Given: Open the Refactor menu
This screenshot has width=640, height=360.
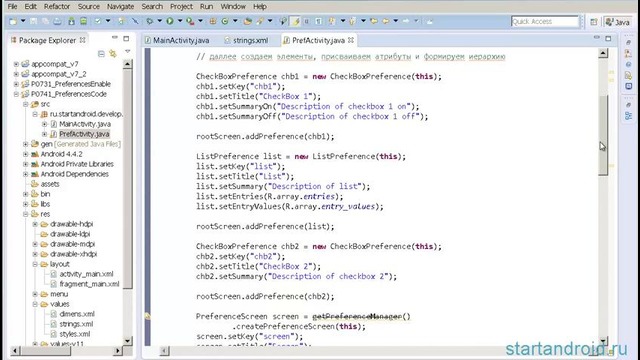Looking at the screenshot, I should (57, 7).
